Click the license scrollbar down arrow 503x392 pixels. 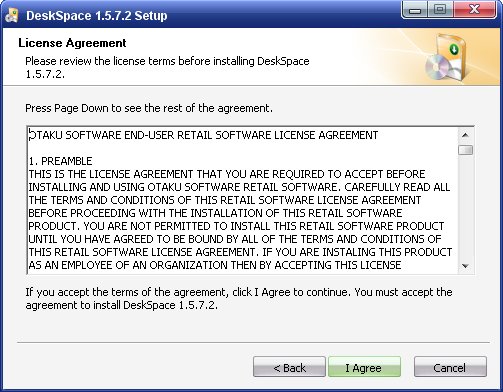pyautogui.click(x=465, y=266)
